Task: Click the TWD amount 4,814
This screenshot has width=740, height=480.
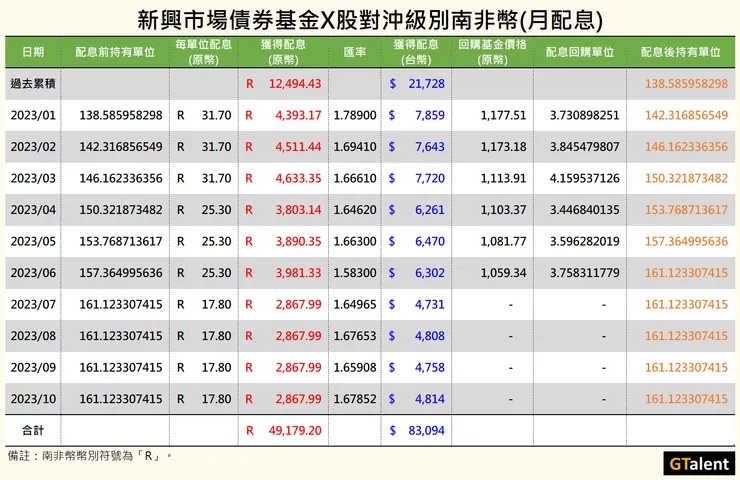Action: (x=430, y=399)
